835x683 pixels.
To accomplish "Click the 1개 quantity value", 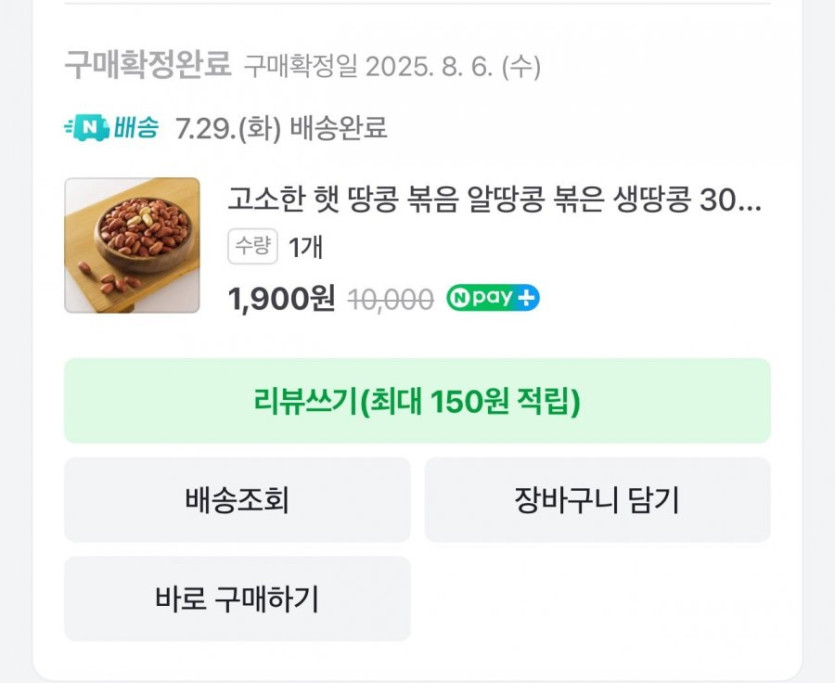I will coord(306,248).
